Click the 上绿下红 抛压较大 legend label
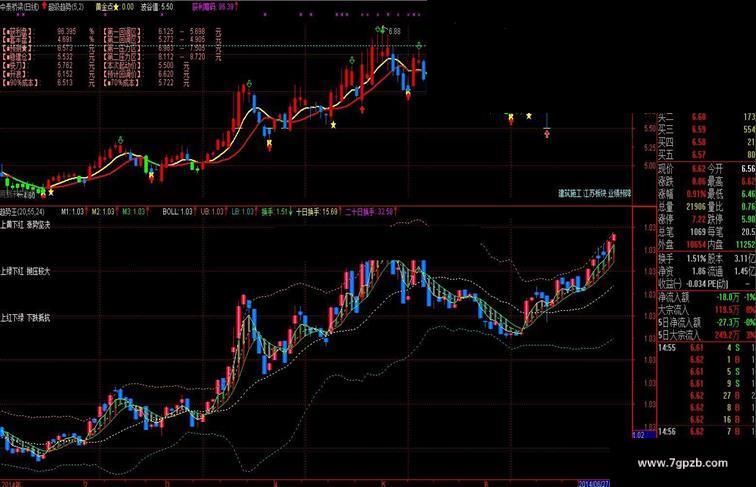Viewport: 756px width, 487px height. (x=25, y=271)
